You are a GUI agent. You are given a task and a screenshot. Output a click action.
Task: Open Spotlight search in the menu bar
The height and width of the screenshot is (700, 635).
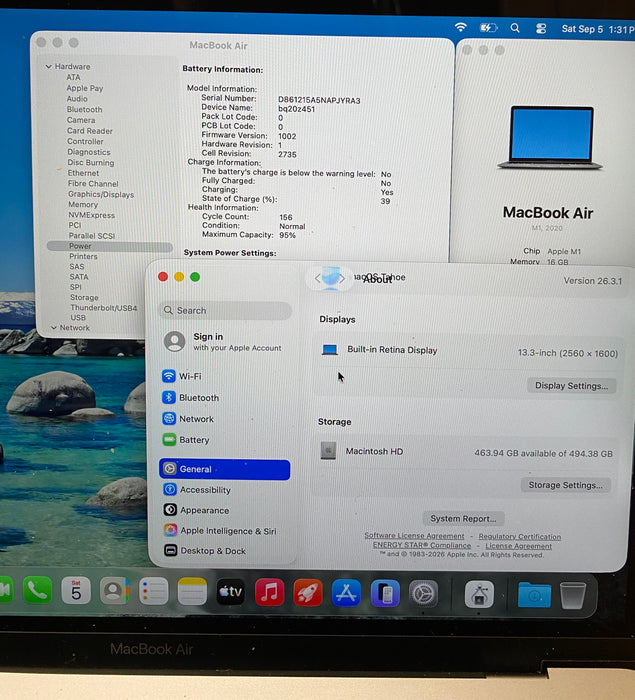coord(515,28)
